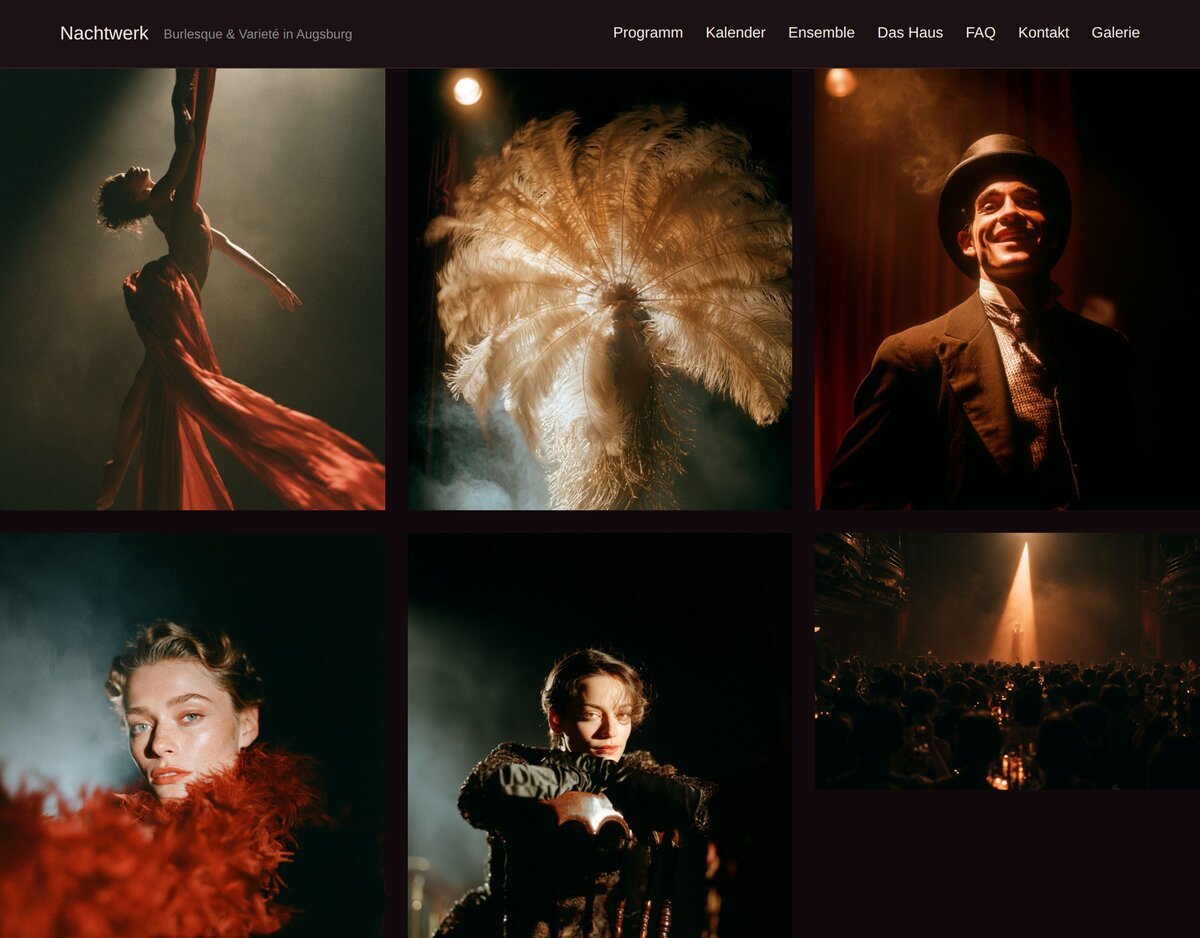Open the Programm menu item
The height and width of the screenshot is (938, 1200).
pos(648,33)
